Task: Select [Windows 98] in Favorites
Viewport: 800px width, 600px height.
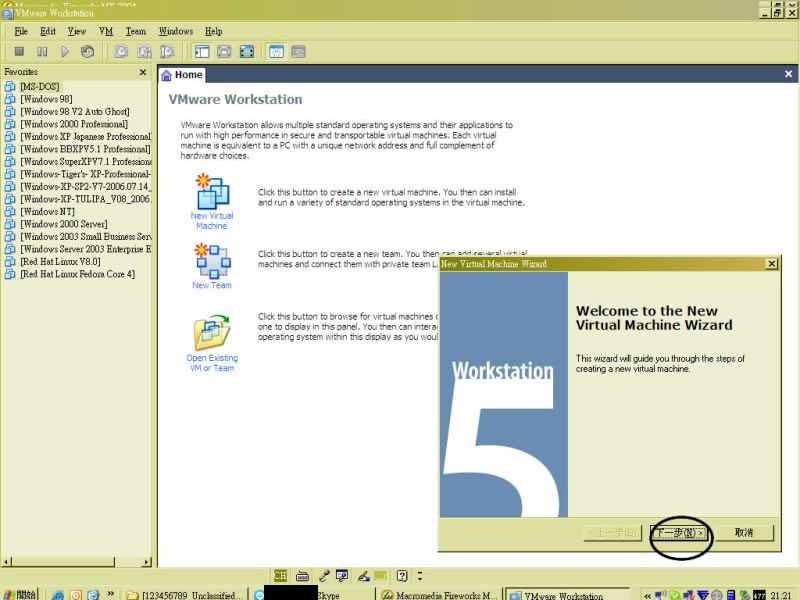Action: pyautogui.click(x=46, y=99)
